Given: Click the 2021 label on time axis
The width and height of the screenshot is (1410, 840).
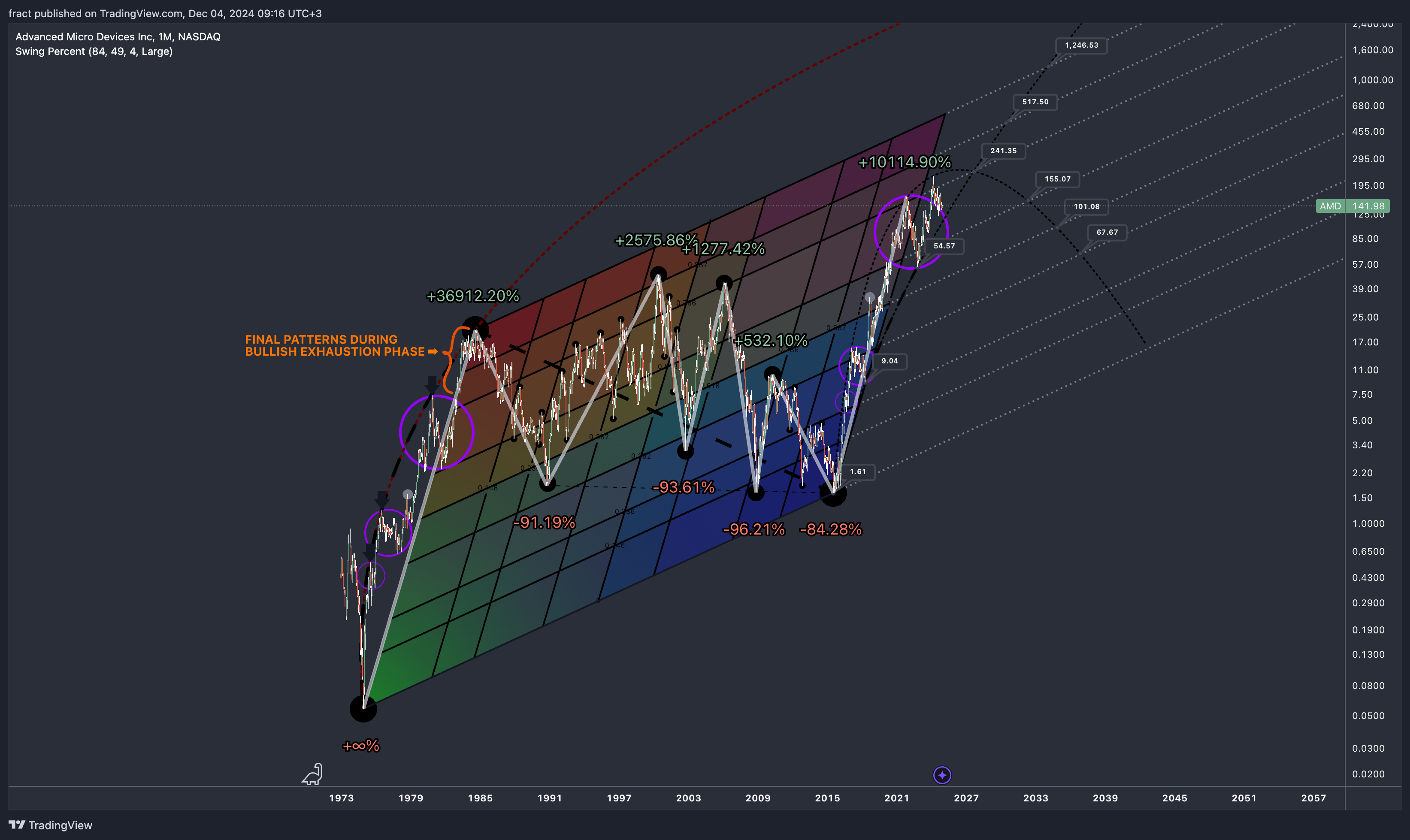Looking at the screenshot, I should (897, 798).
